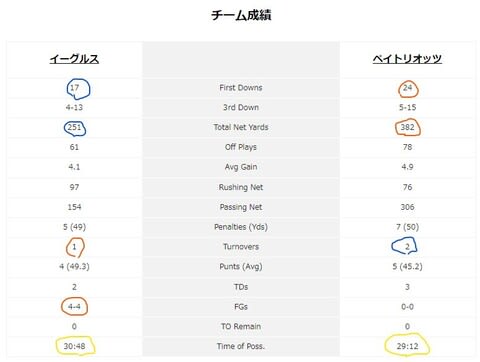Viewport: 480px width, 362px height.
Task: Select the Total Net Yards label
Action: pyautogui.click(x=241, y=127)
